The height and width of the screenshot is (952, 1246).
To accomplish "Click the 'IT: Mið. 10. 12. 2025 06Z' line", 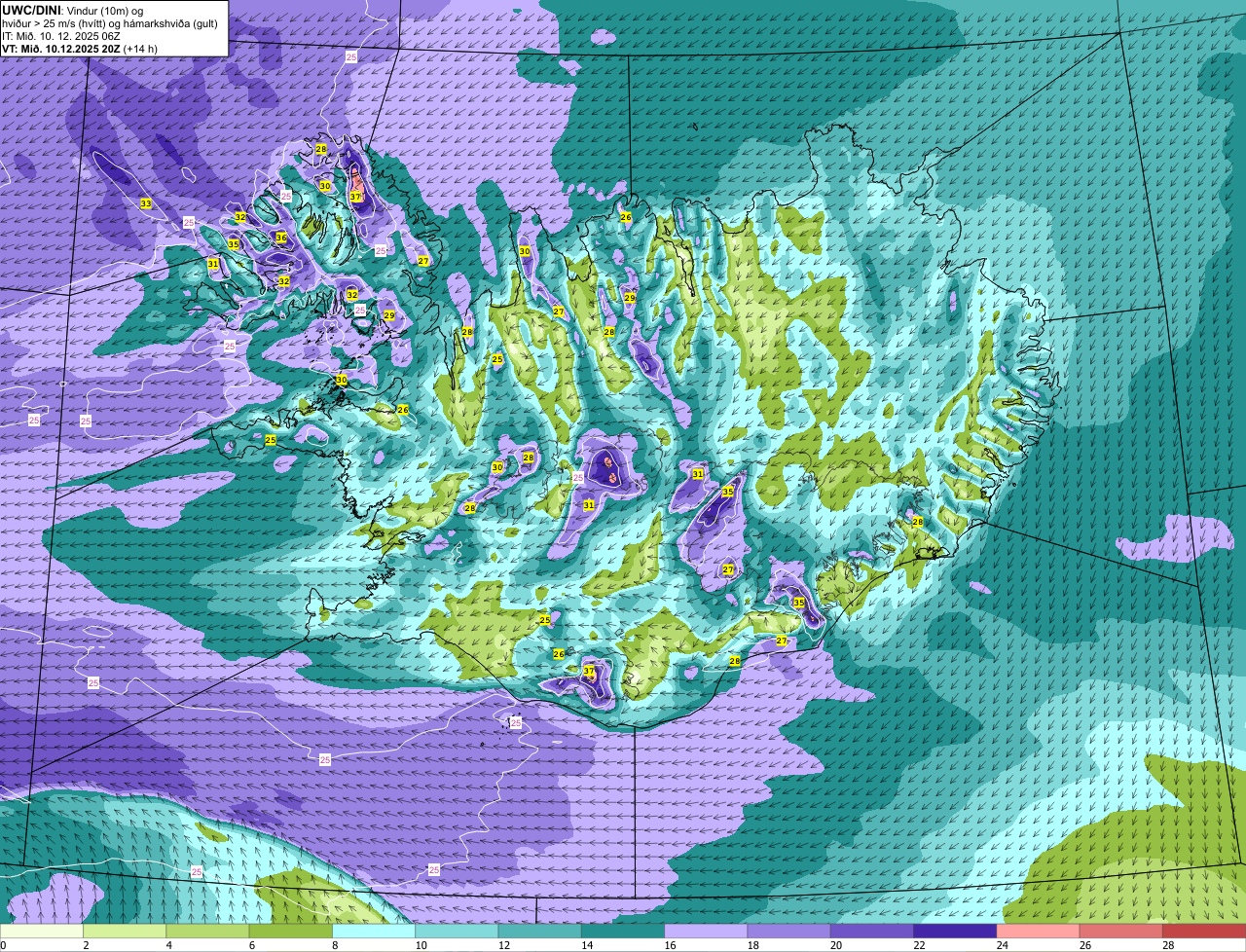I will coord(61,35).
